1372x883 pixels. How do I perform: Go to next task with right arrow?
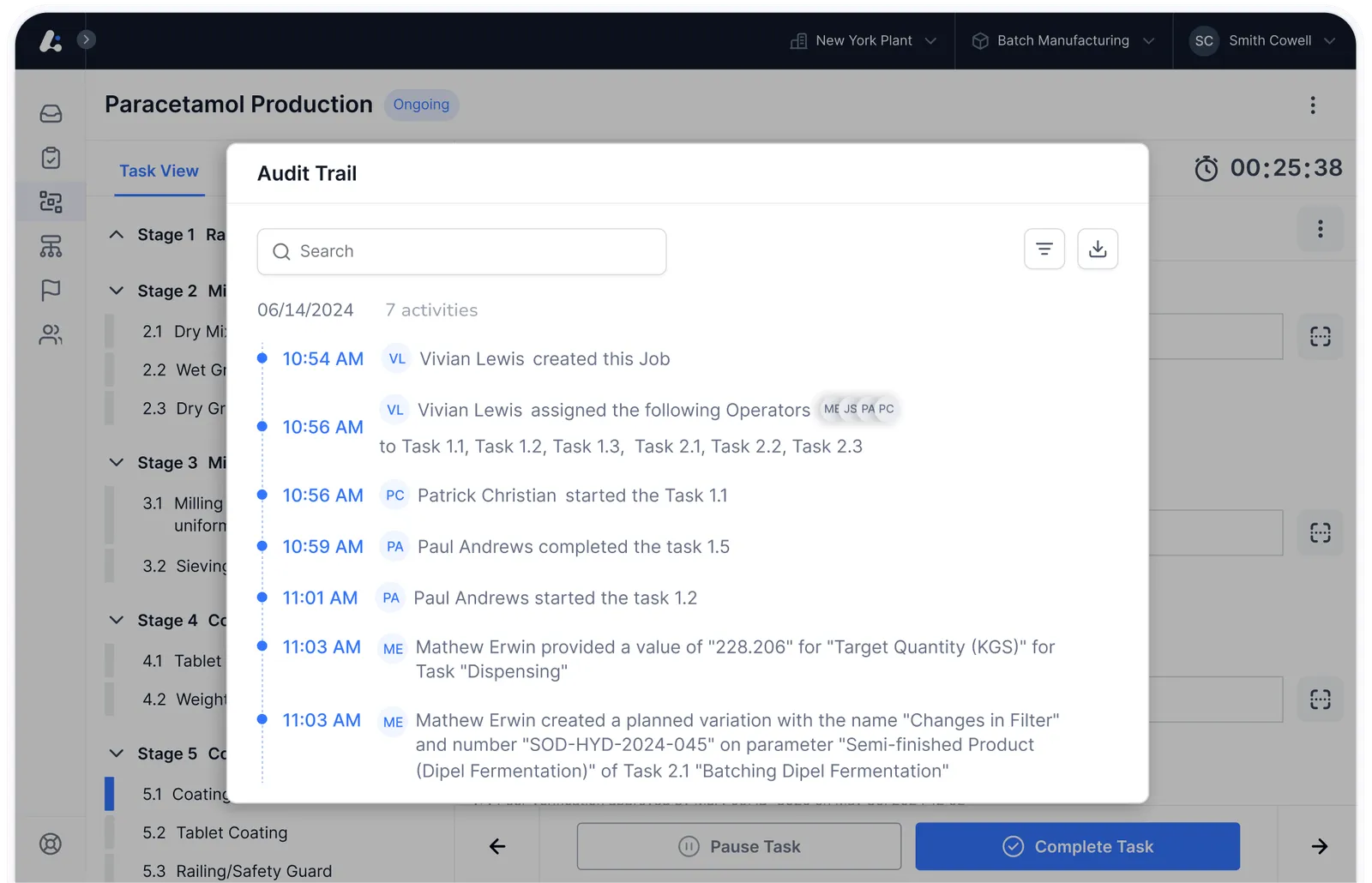(1319, 846)
